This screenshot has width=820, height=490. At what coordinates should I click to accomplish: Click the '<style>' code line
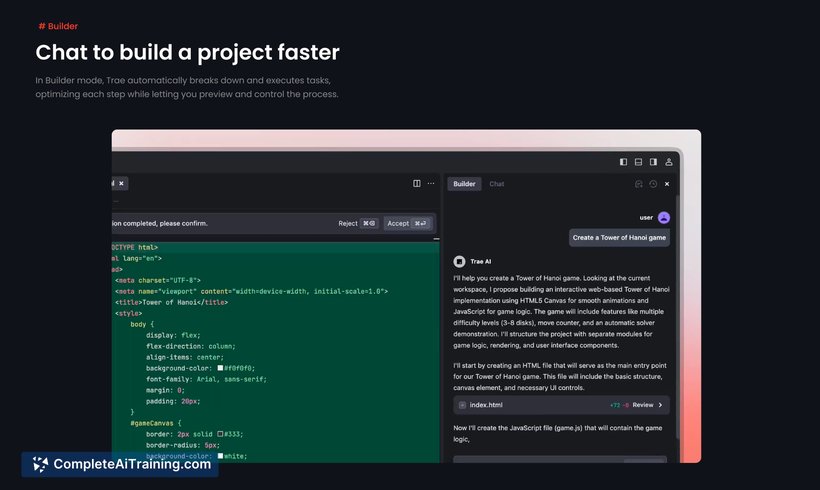129,313
